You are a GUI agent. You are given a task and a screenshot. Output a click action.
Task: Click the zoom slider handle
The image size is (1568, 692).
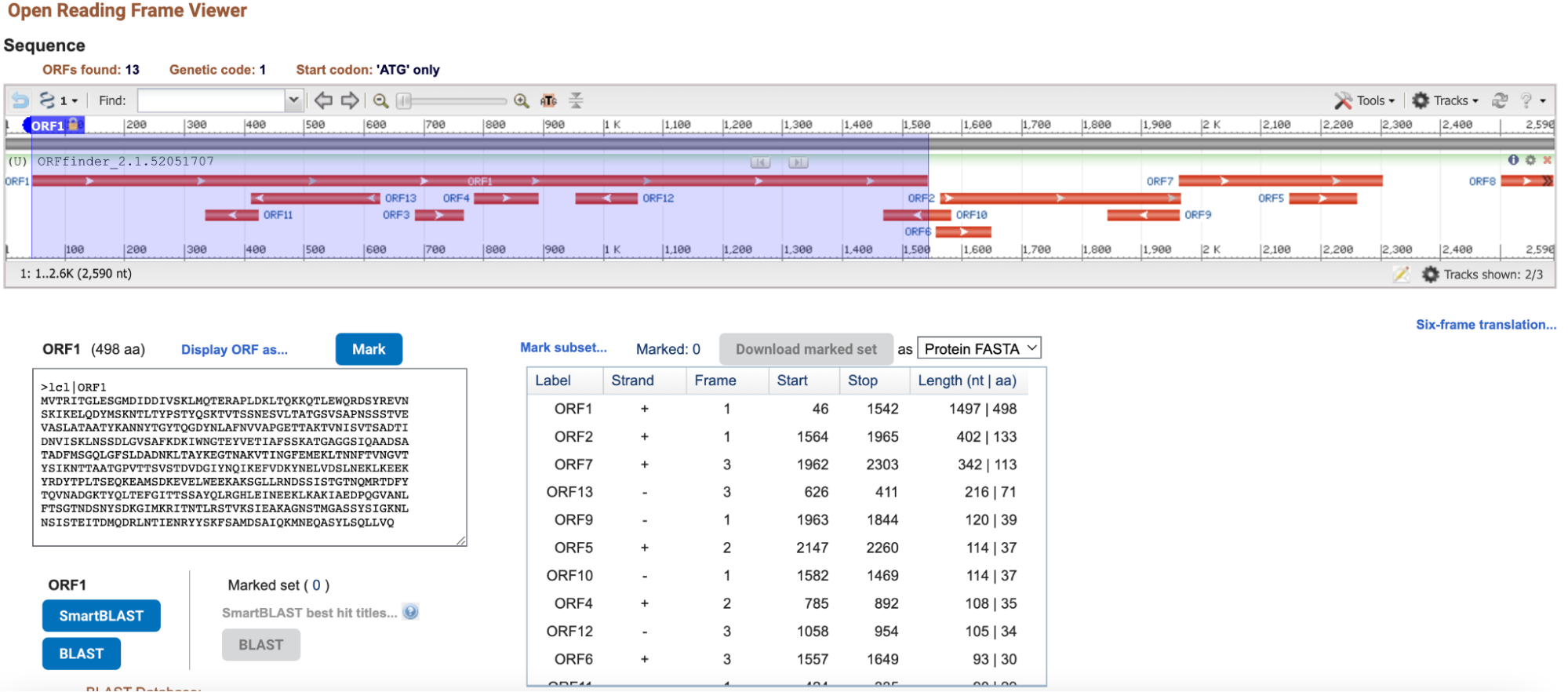(x=405, y=100)
